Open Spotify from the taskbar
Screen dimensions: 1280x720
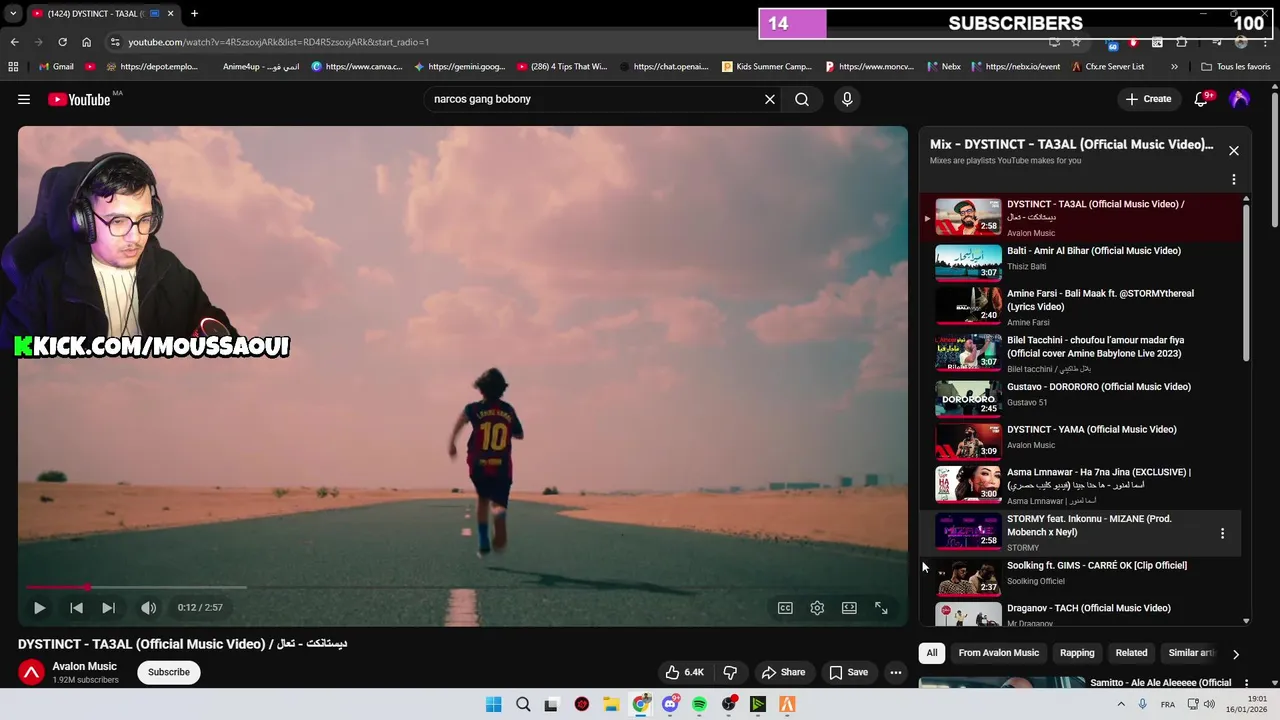click(699, 704)
